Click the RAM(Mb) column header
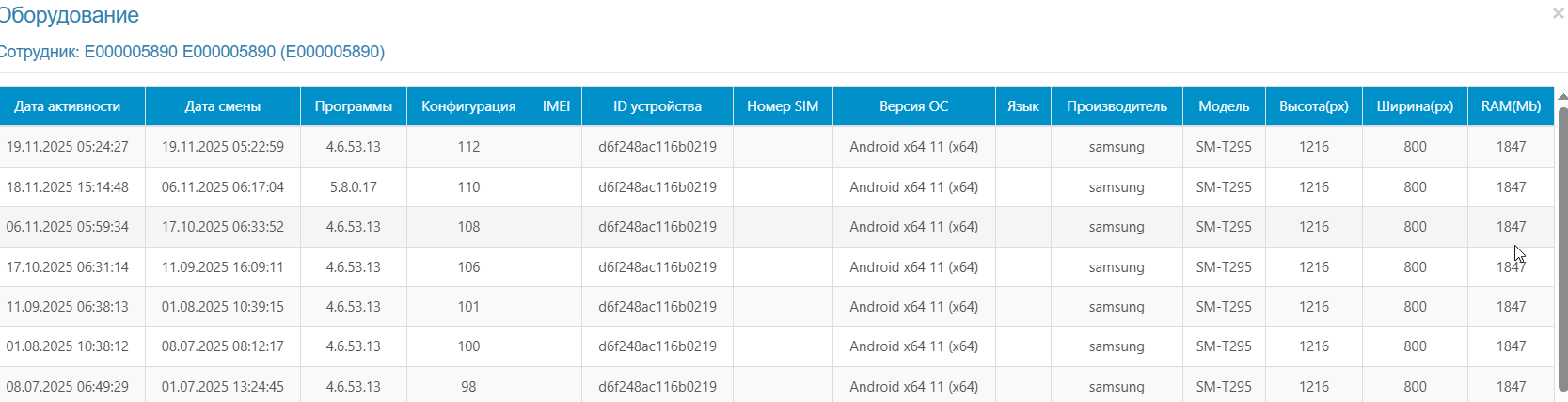 click(x=1512, y=106)
